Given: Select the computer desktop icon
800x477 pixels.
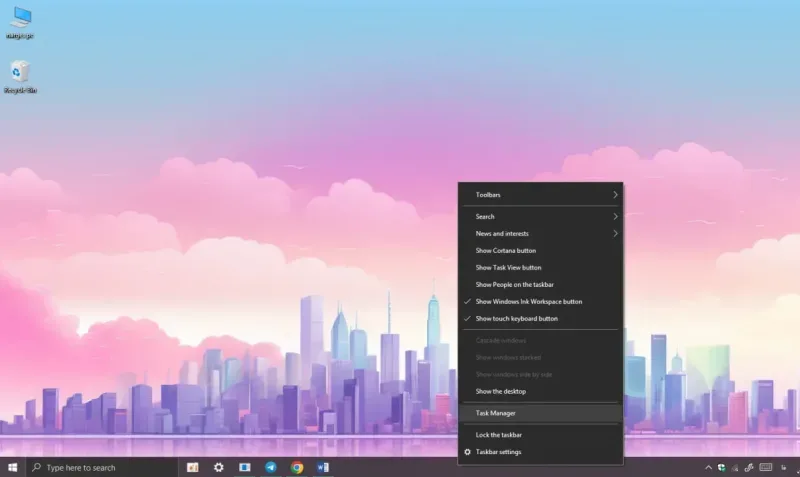Looking at the screenshot, I should 20,23.
